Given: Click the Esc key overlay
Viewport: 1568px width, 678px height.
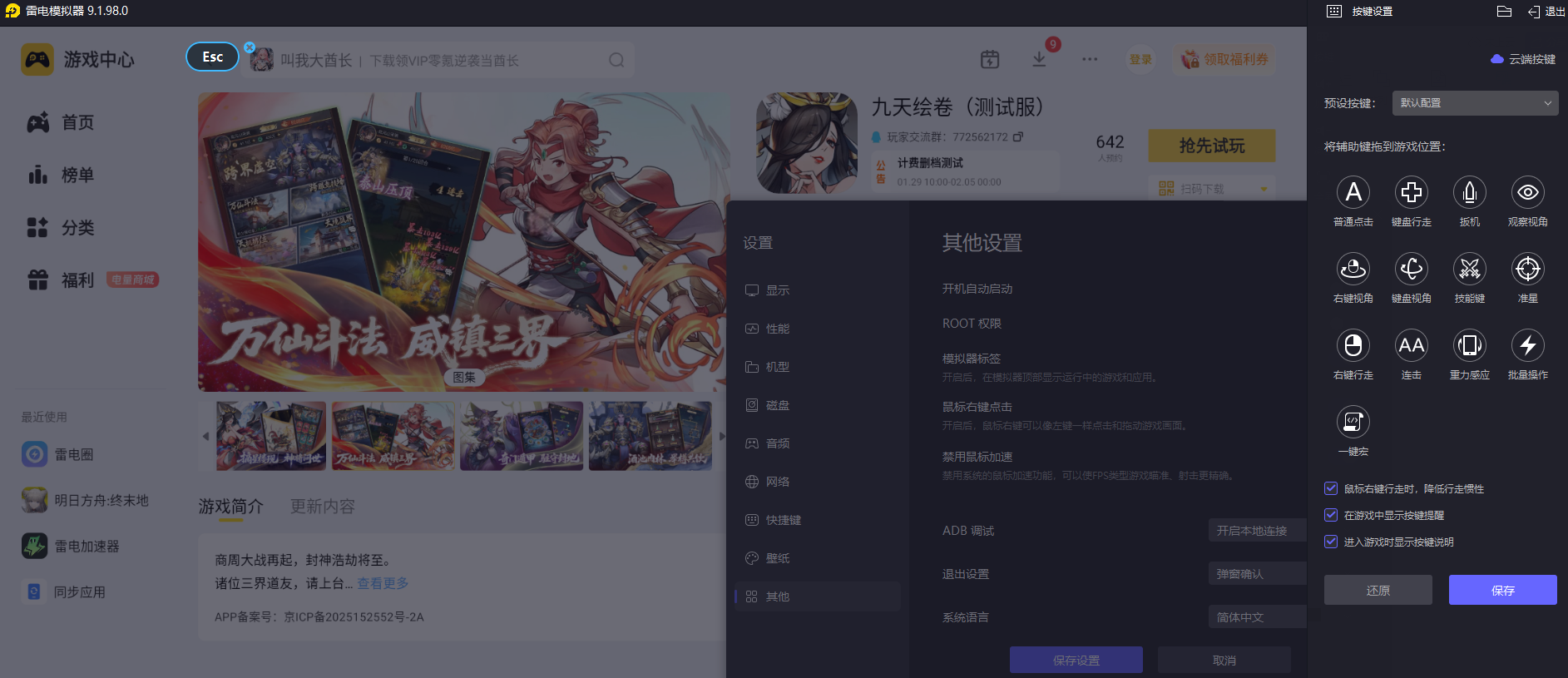Looking at the screenshot, I should [x=213, y=57].
